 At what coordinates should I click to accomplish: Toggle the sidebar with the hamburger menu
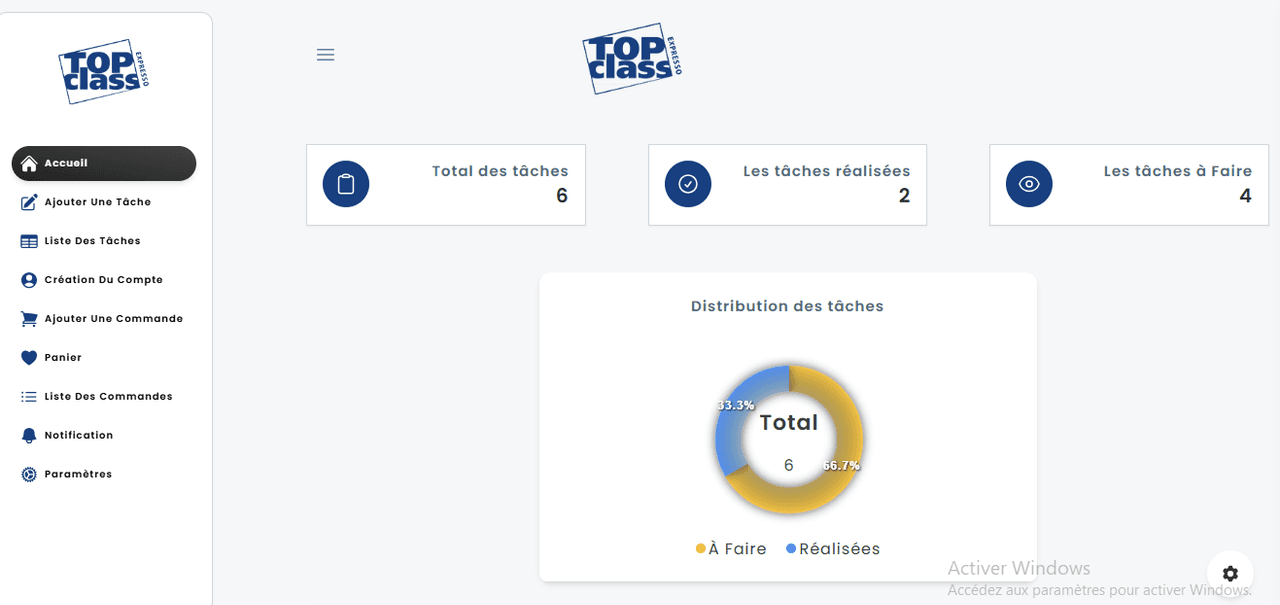[x=325, y=55]
